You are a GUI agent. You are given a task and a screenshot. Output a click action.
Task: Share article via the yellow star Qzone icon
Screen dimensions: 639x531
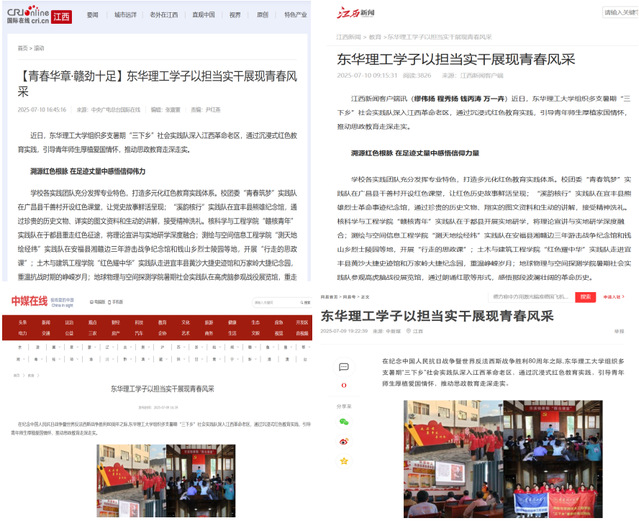pos(344,461)
